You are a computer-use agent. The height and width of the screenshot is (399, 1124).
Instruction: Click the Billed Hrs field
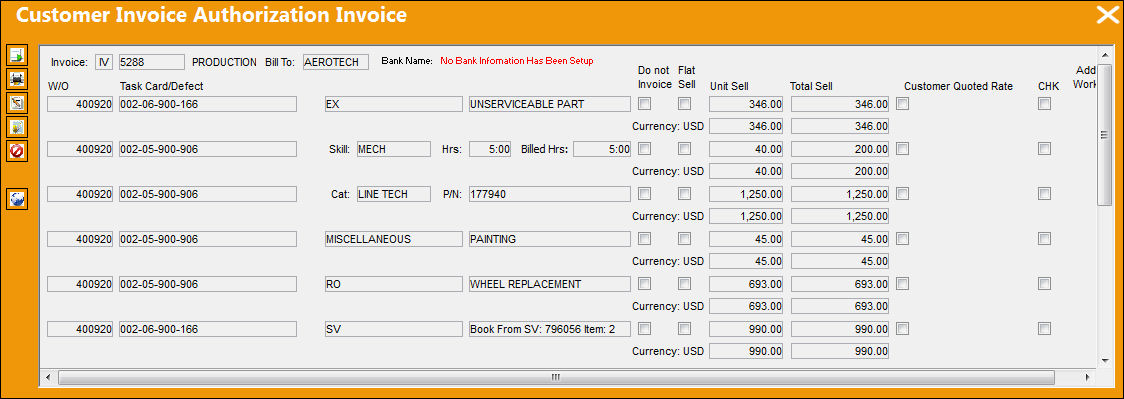[x=601, y=149]
